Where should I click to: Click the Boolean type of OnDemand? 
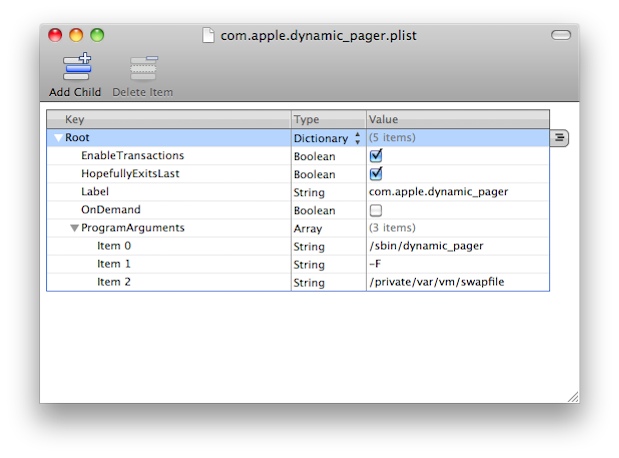point(315,210)
